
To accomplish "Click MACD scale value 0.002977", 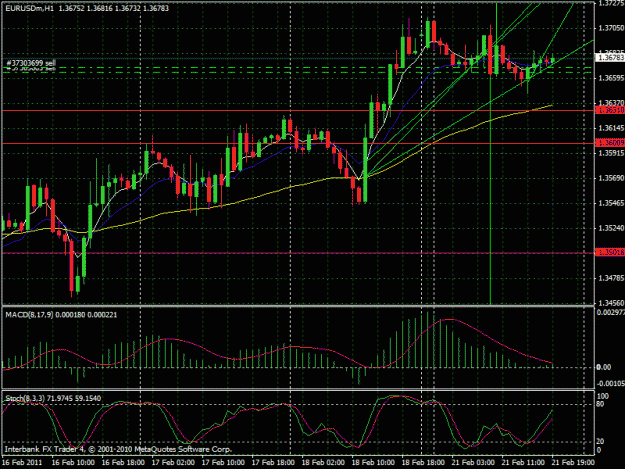I will [x=610, y=312].
